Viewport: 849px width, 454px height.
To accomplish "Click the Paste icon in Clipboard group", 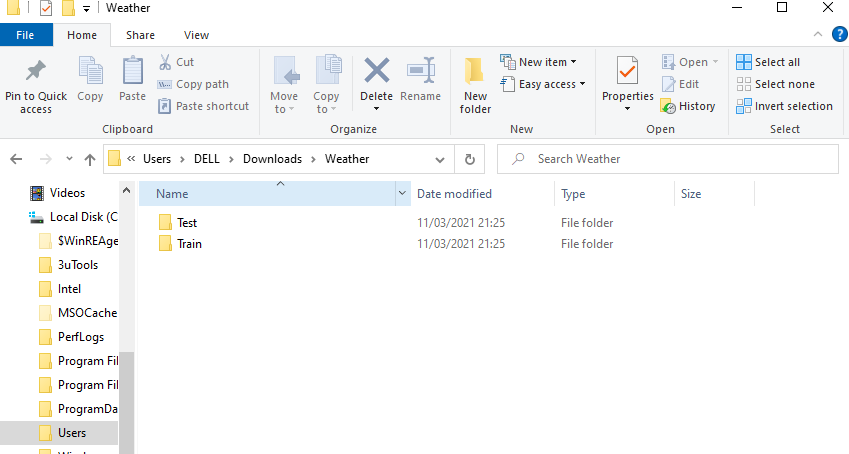I will (x=132, y=72).
